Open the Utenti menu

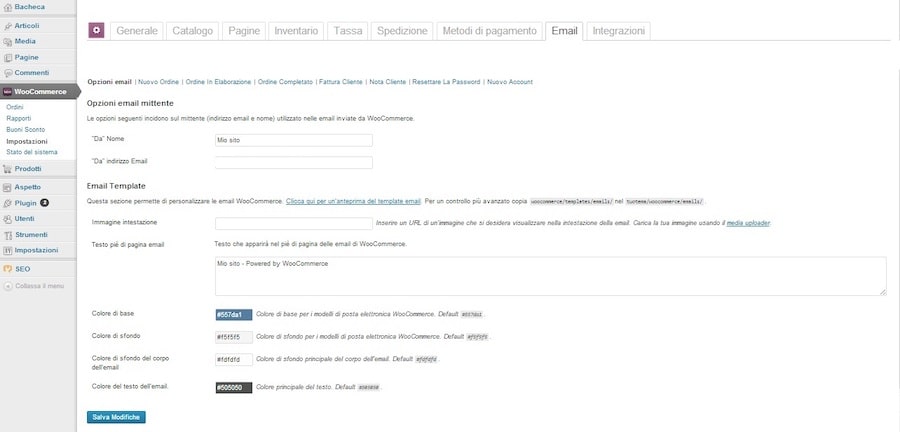click(25, 219)
